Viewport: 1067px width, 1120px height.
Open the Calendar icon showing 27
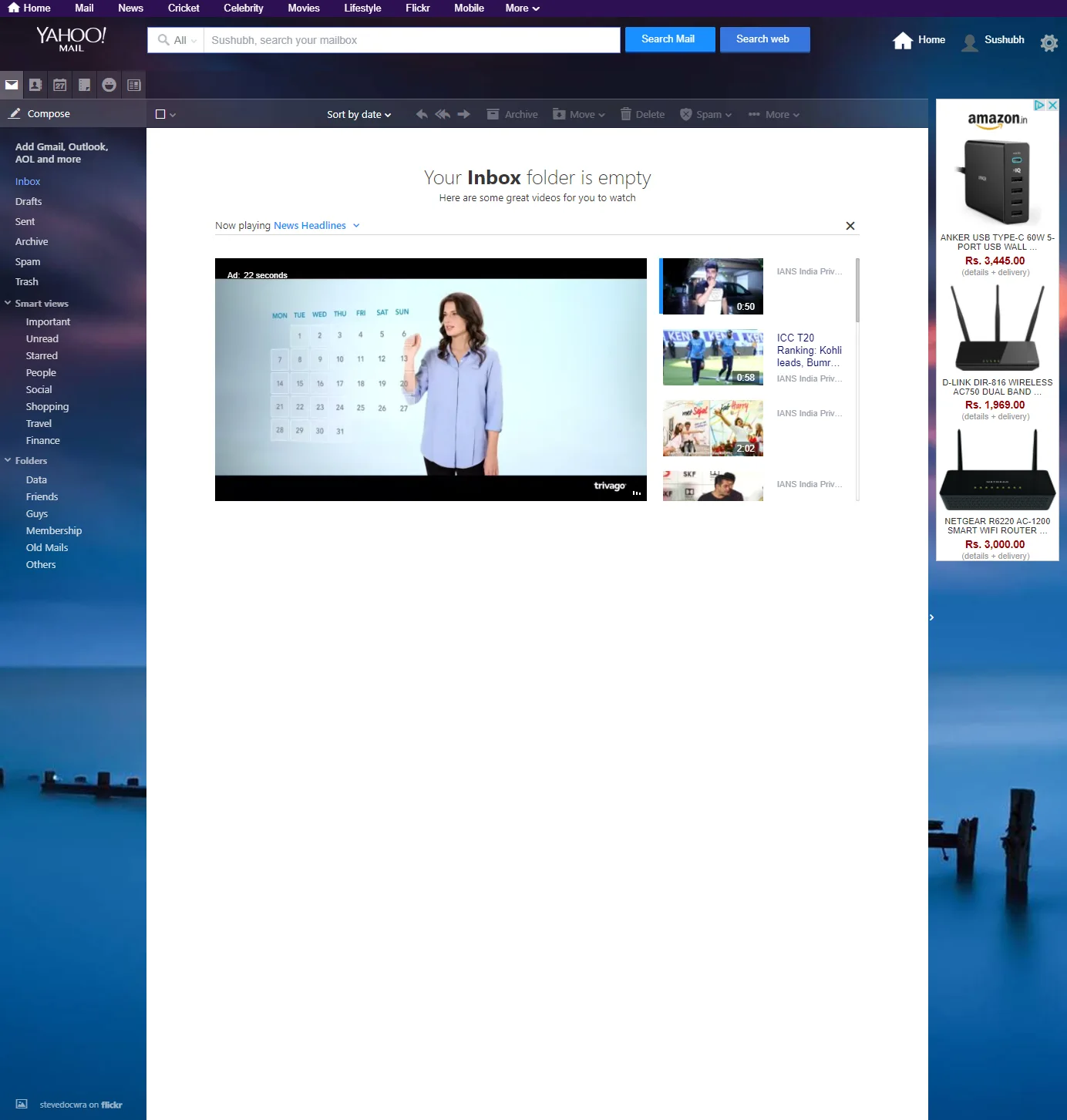coord(60,85)
